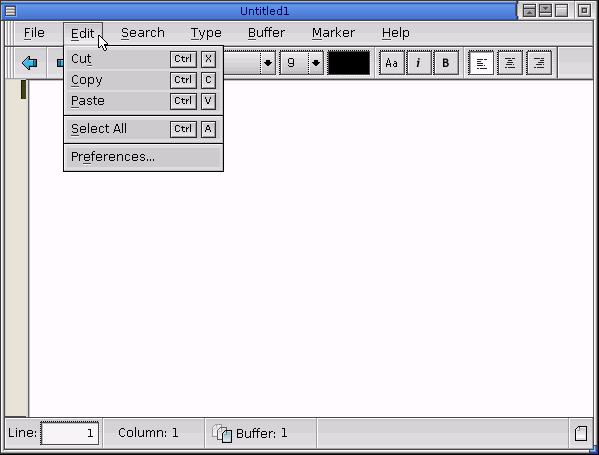Open the font name dropdown arrow

268,63
